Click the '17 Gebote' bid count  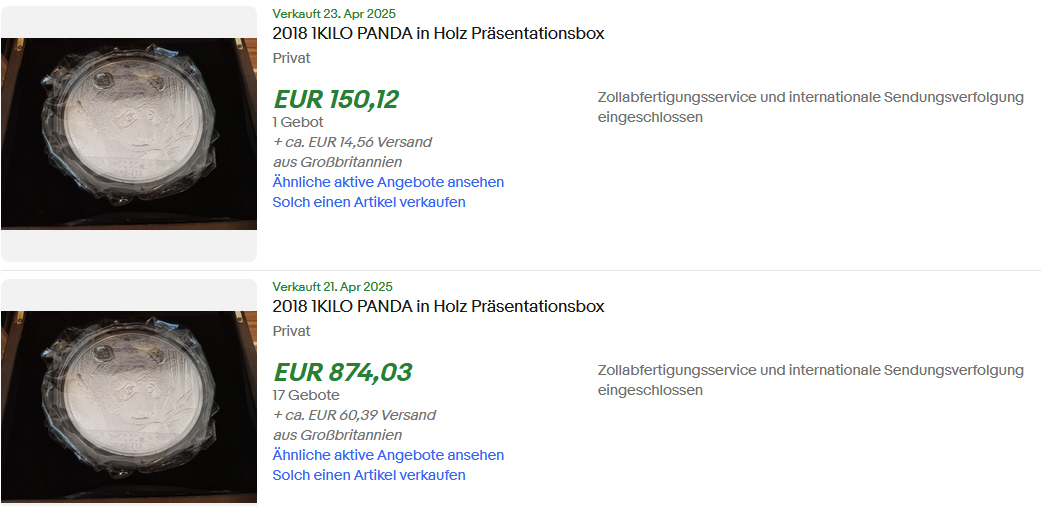point(306,395)
